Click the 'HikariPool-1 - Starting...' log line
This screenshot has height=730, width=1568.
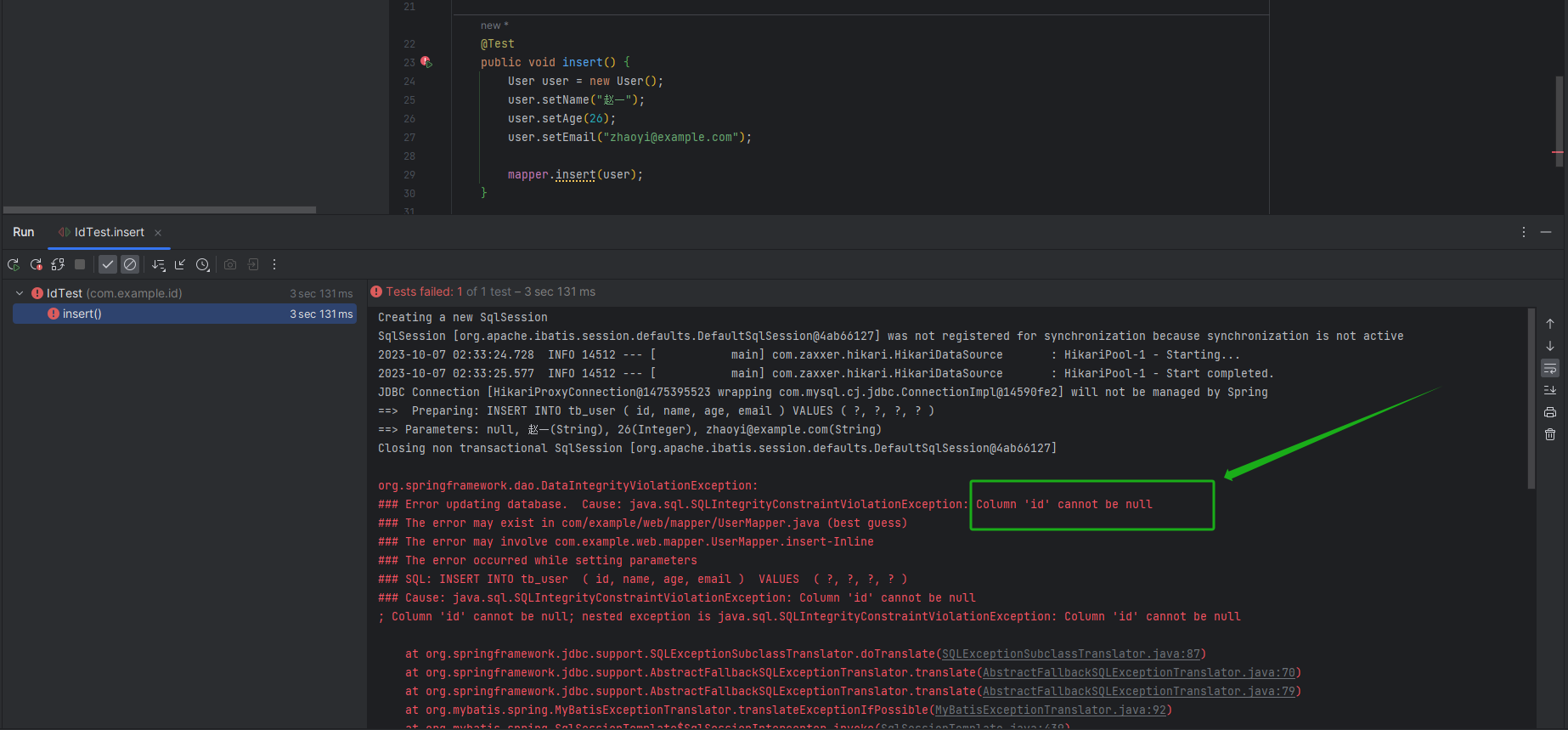tap(809, 355)
